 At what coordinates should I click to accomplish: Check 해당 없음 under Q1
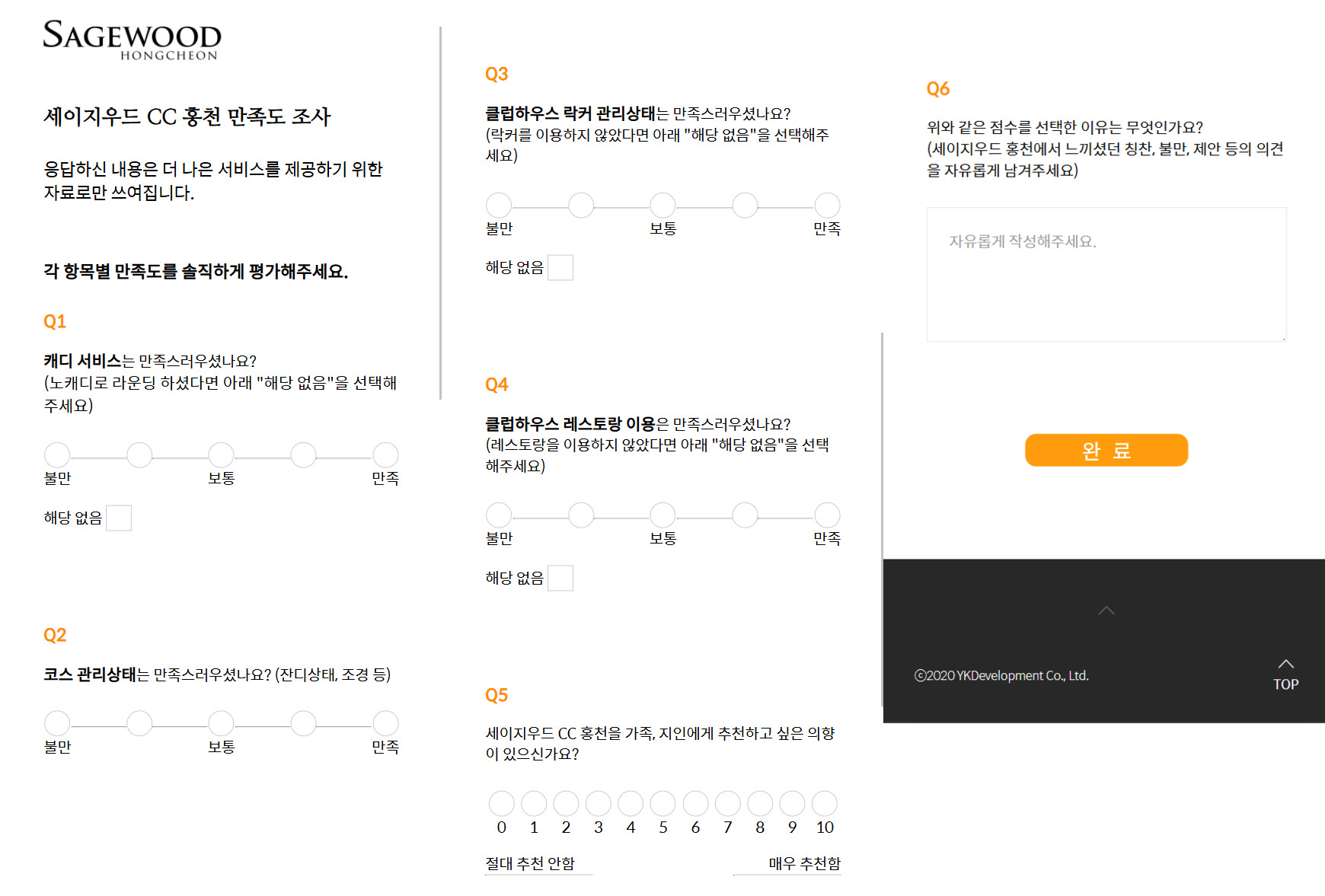119,518
